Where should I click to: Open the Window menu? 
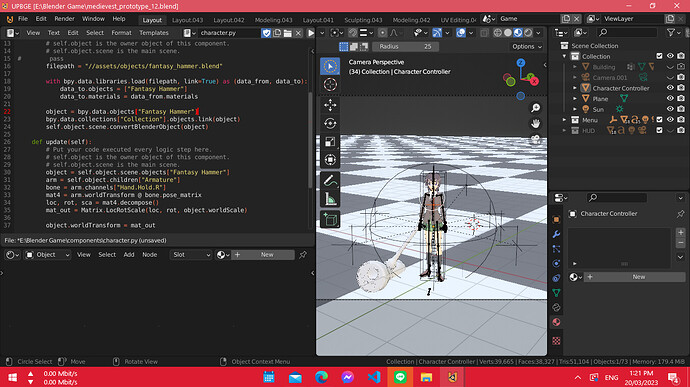[x=93, y=19]
